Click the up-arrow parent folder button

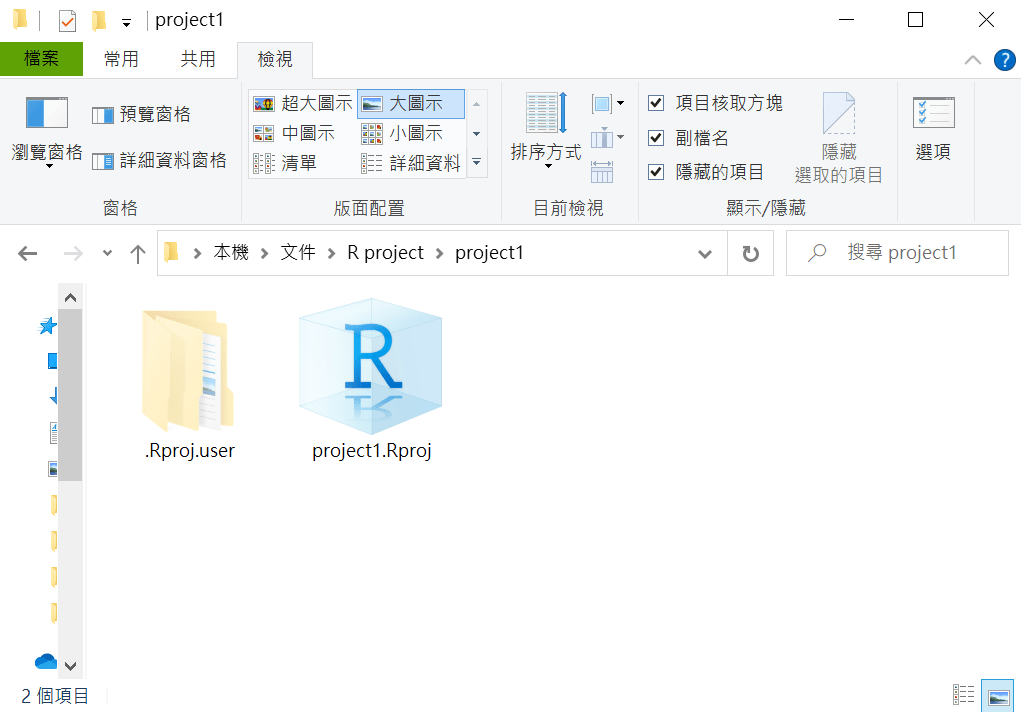[138, 254]
